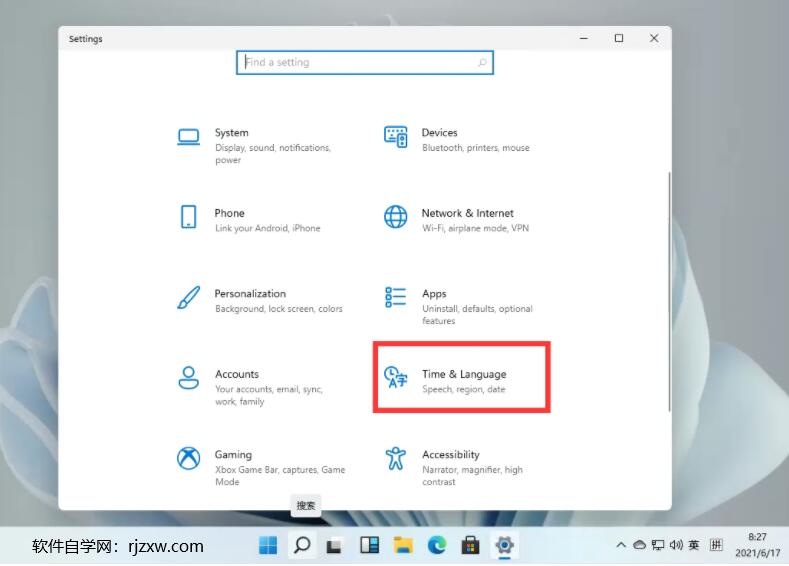Open clock showing 8:27 2021/6/17
Screen dimensions: 789x566
757,545
